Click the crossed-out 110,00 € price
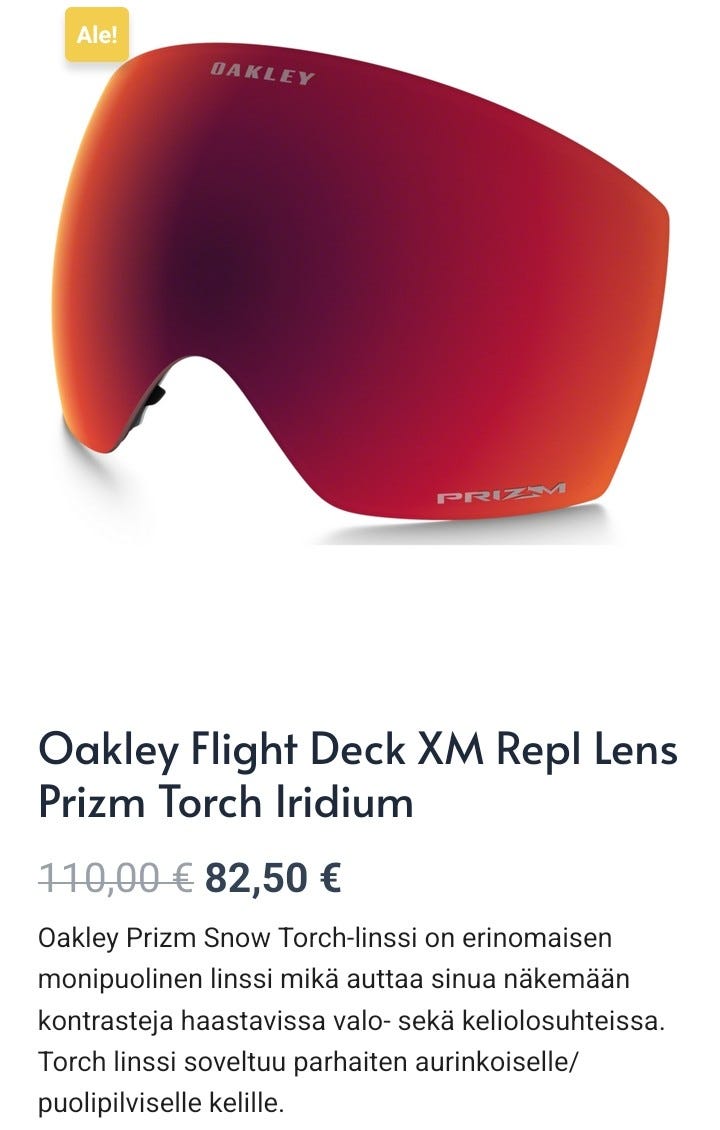The height and width of the screenshot is (1130, 720). pos(116,878)
